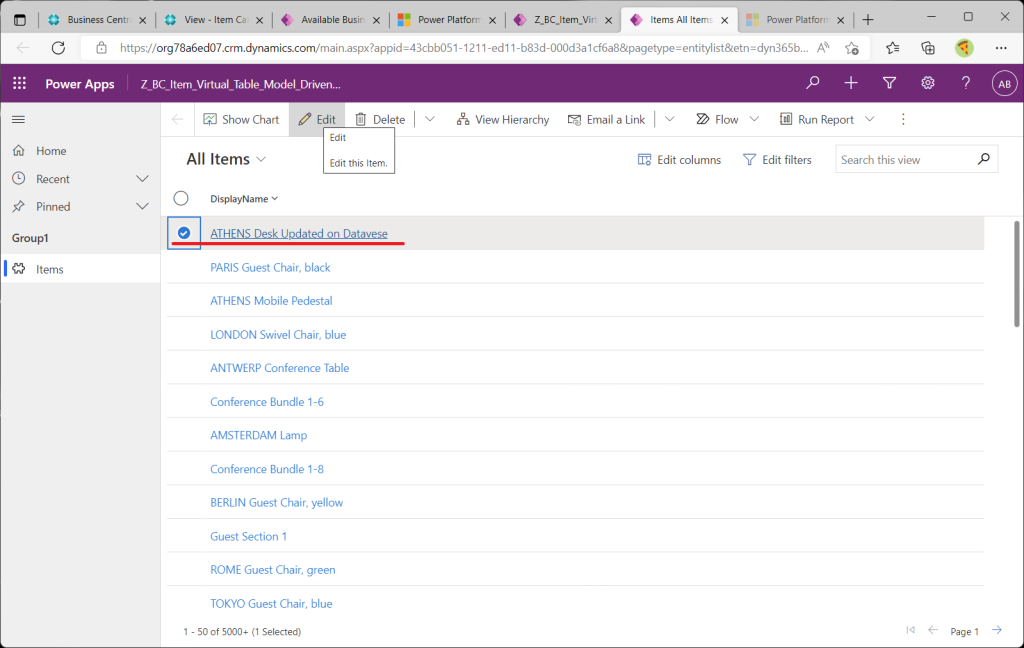Click the Edit command with pencil icon
1024x648 pixels.
pyautogui.click(x=317, y=120)
